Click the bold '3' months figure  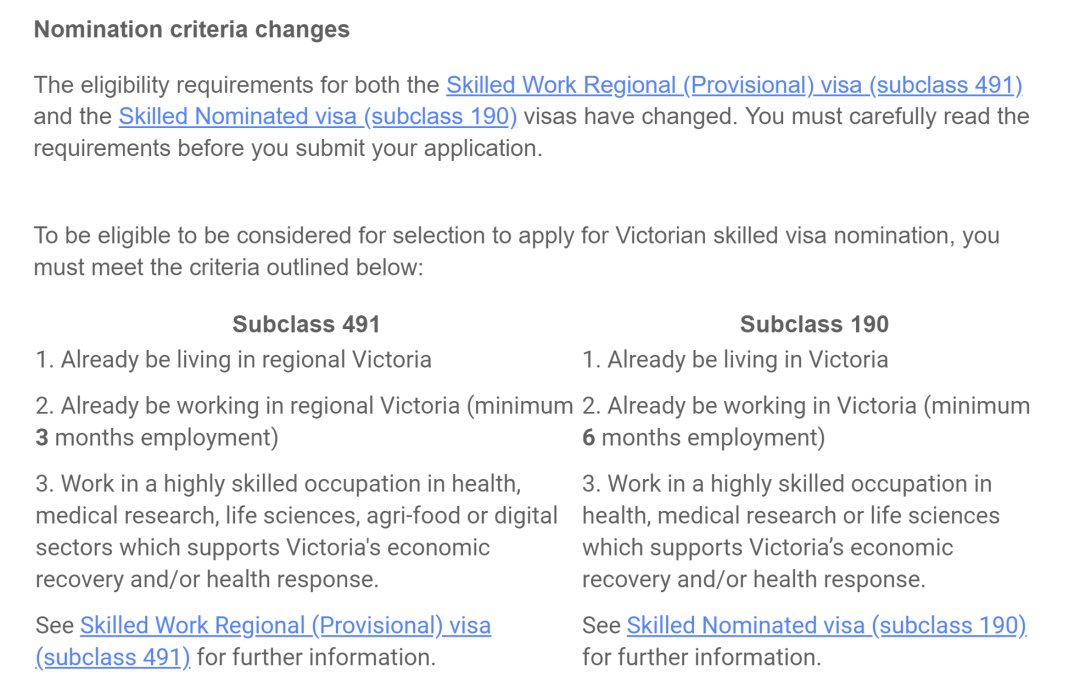[x=42, y=438]
